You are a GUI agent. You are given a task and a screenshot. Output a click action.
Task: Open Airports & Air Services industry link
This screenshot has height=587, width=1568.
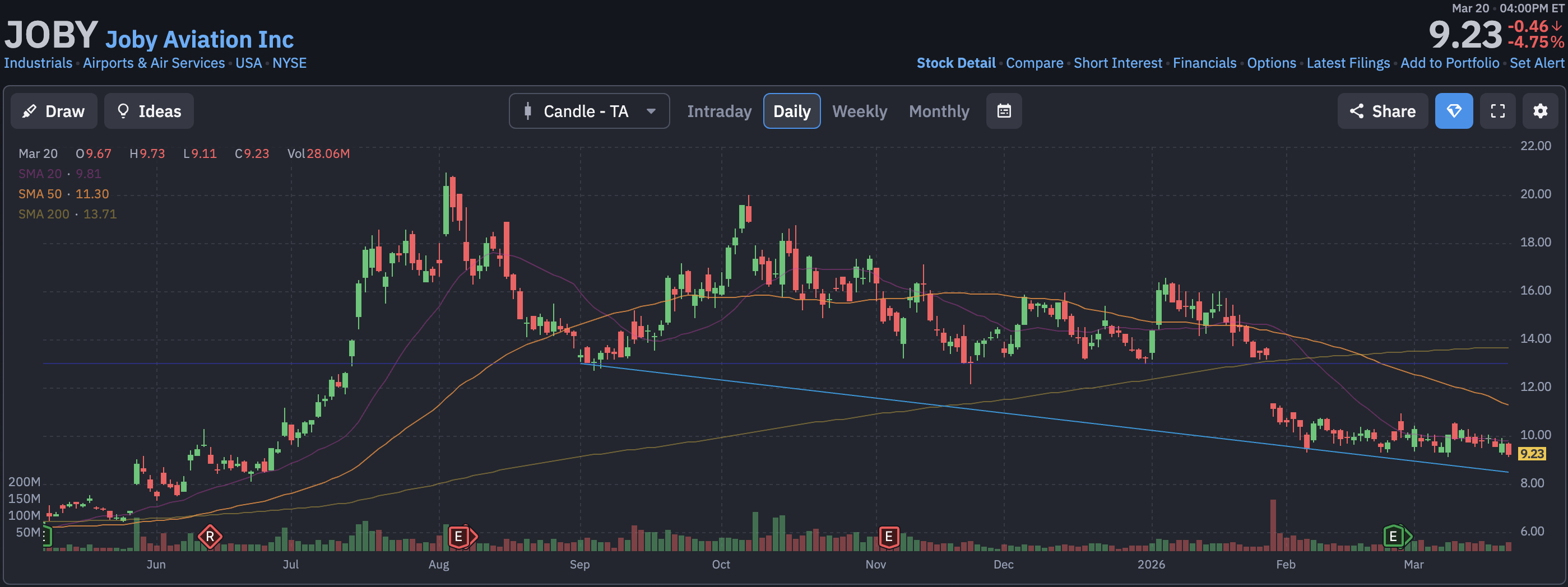tap(154, 63)
